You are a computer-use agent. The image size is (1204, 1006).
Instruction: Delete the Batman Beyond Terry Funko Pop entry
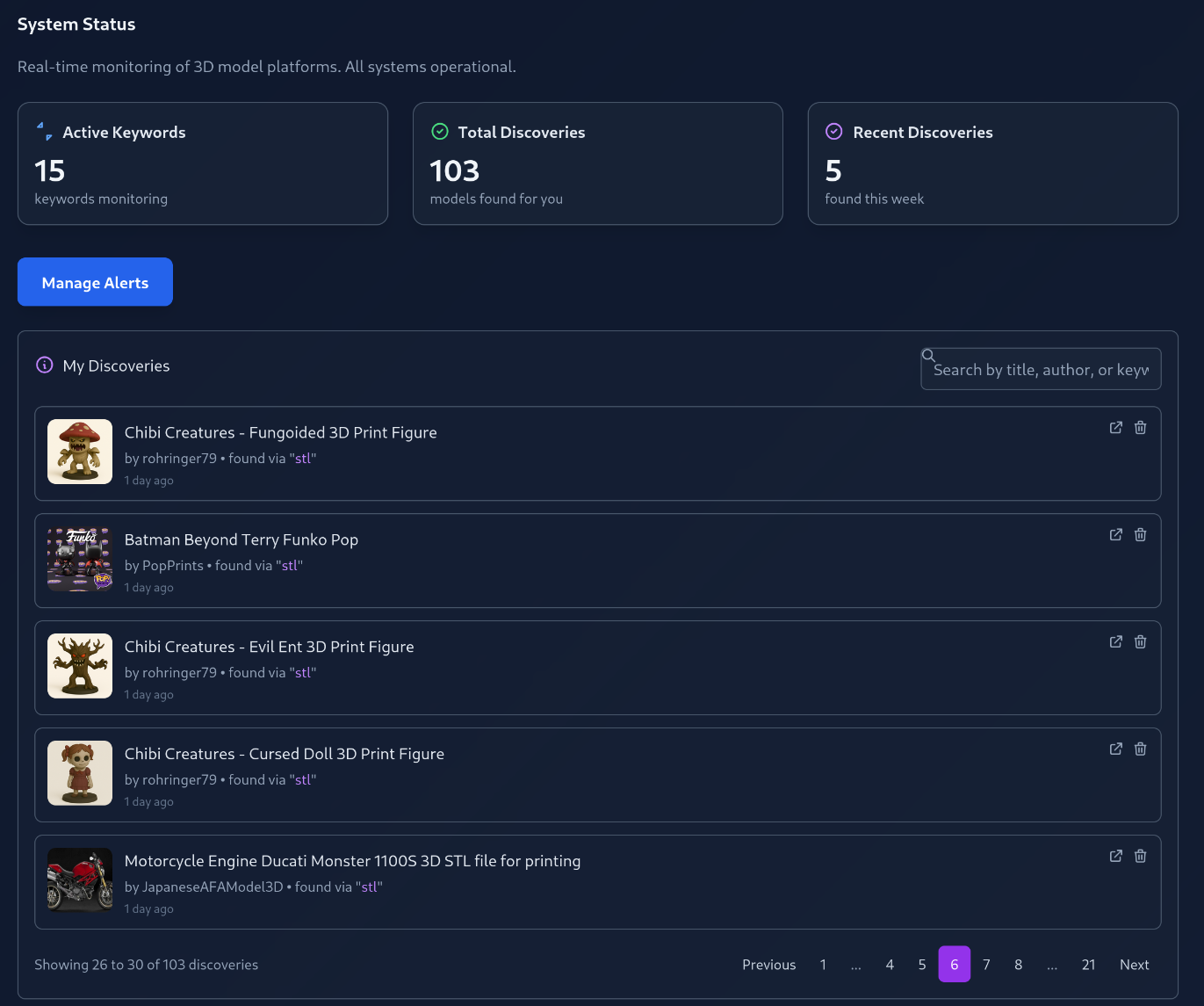pyautogui.click(x=1140, y=535)
